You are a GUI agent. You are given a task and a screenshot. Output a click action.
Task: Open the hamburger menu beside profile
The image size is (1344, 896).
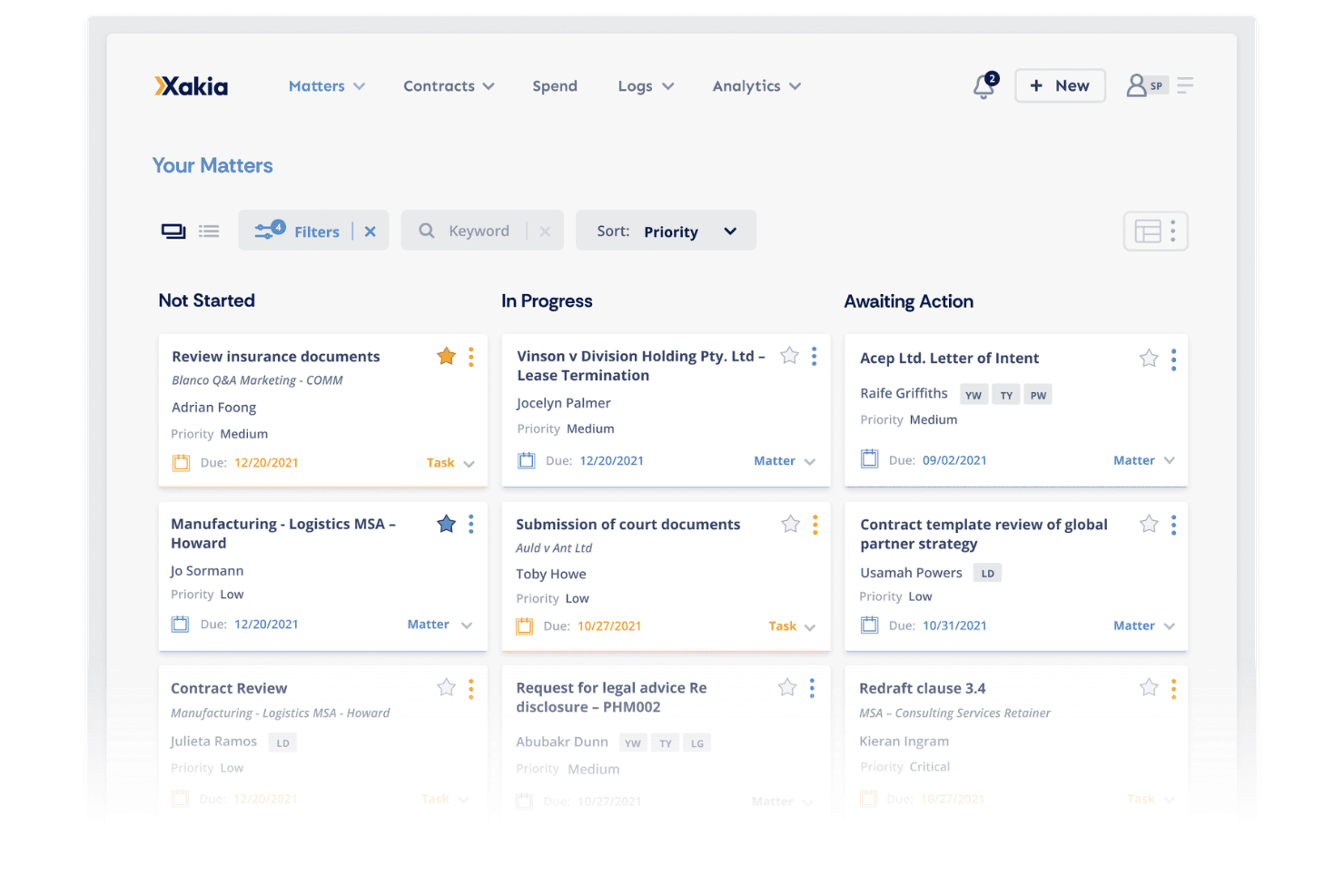(1185, 85)
